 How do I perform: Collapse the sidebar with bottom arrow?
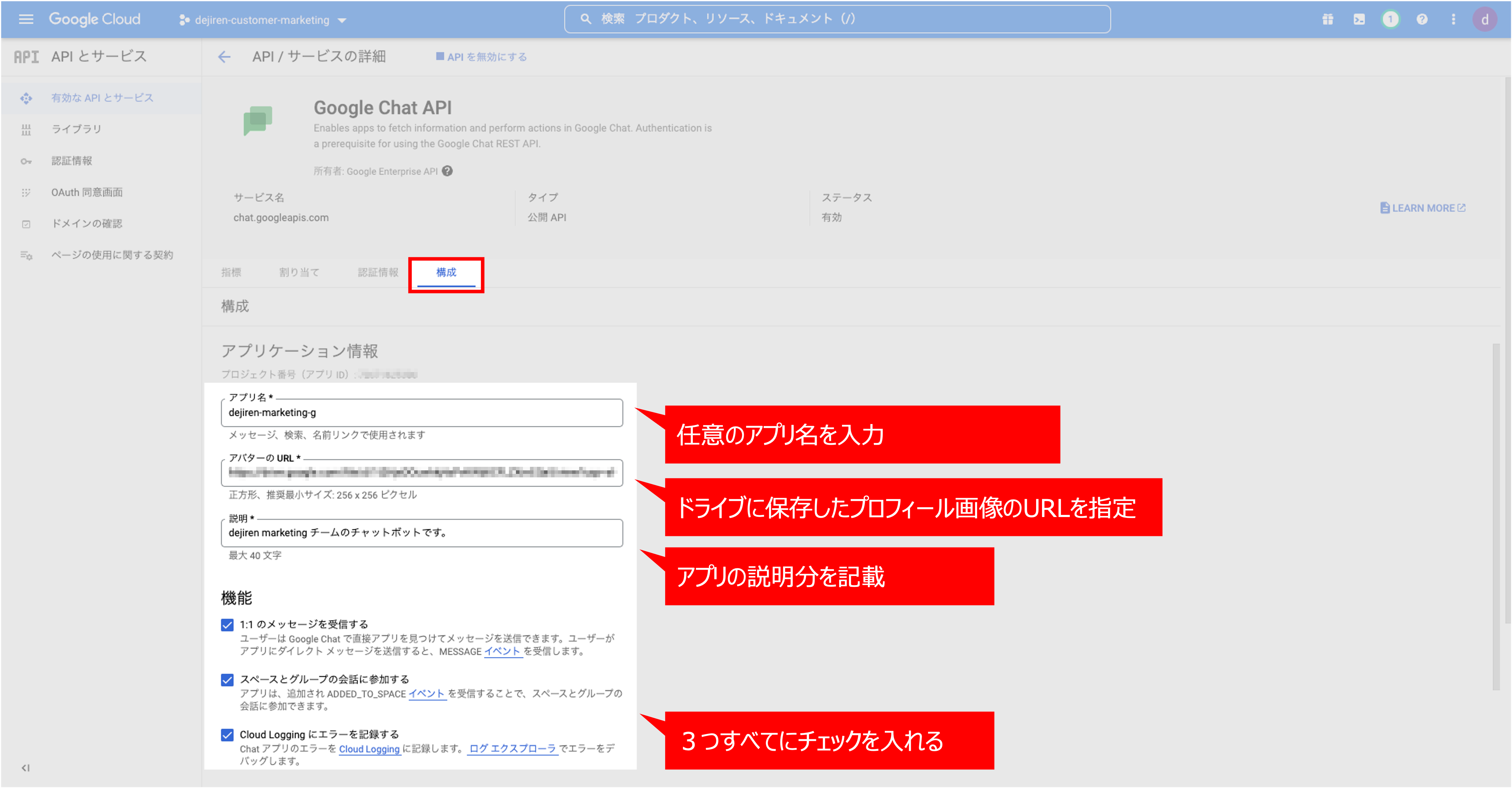(25, 767)
